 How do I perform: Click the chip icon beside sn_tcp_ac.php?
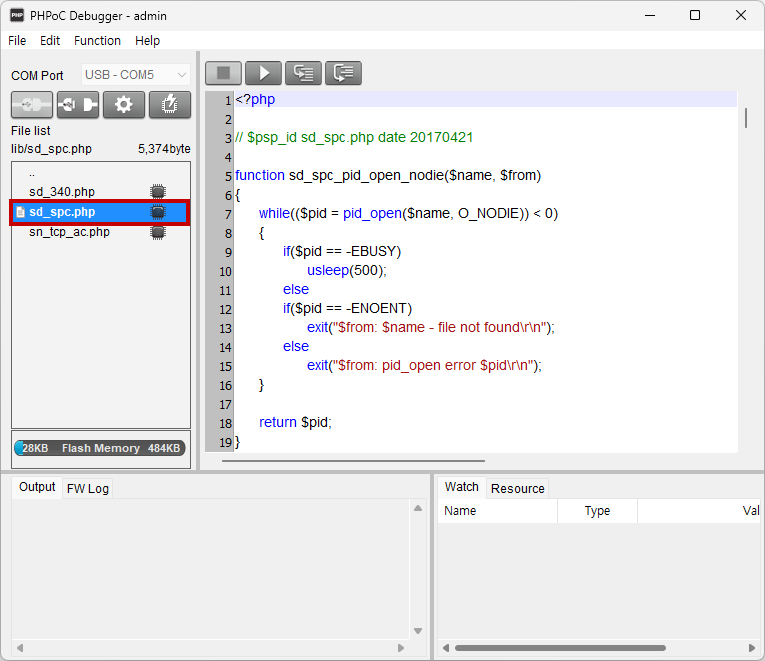[158, 232]
